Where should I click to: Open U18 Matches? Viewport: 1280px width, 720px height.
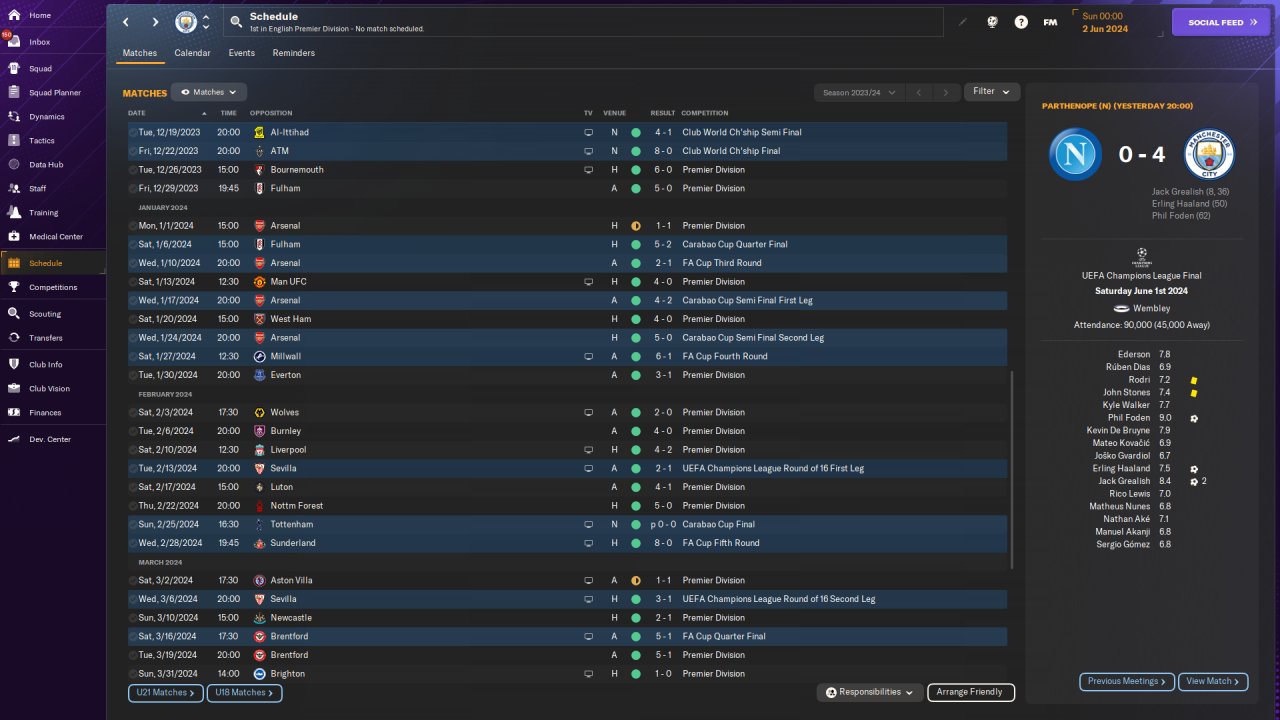pyautogui.click(x=245, y=692)
